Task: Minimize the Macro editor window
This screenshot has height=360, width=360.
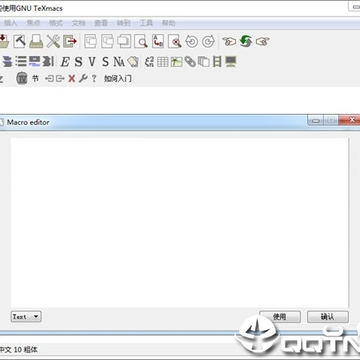Action: [315, 120]
